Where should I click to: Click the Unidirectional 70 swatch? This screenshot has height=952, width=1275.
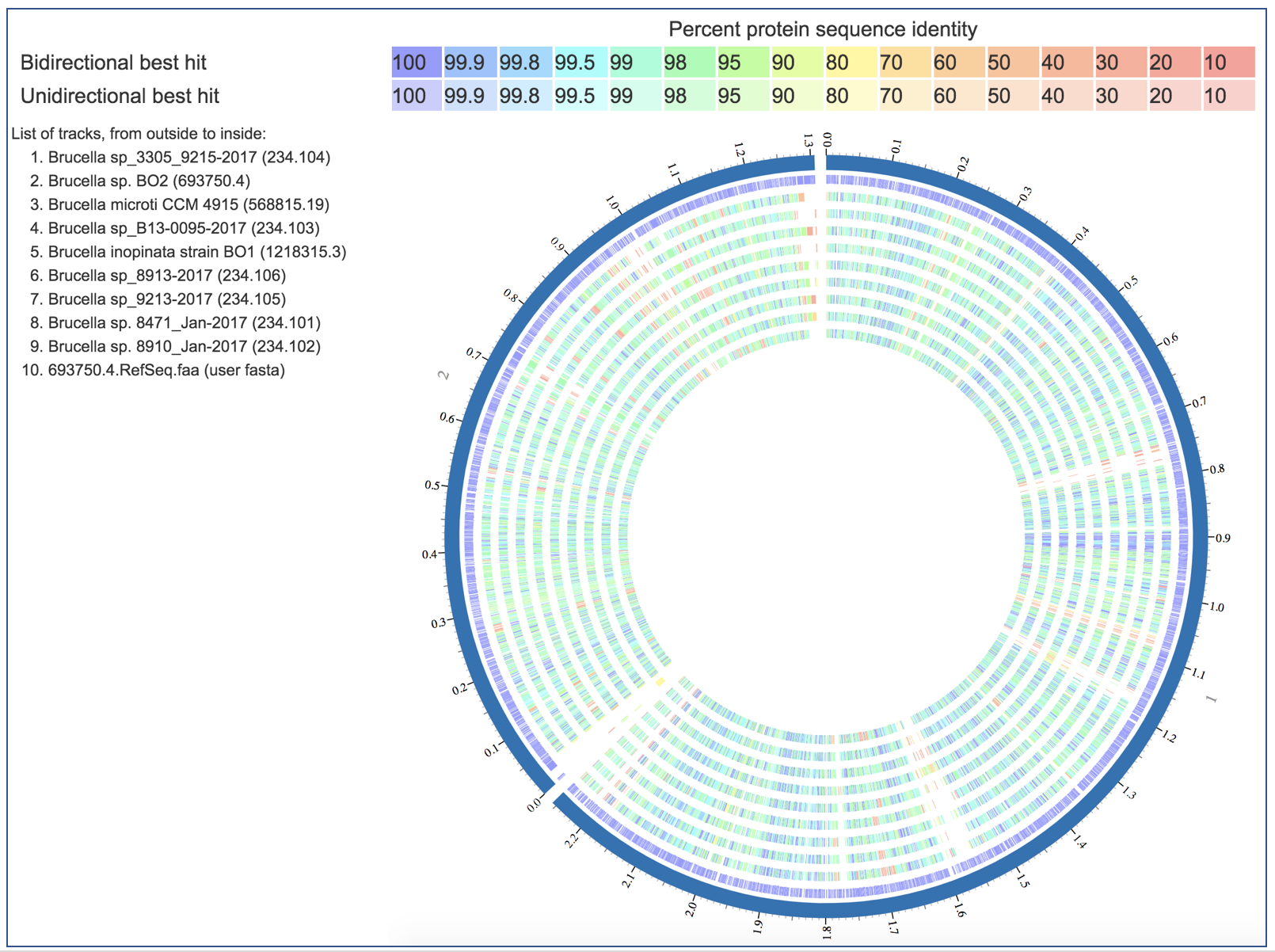(x=904, y=96)
